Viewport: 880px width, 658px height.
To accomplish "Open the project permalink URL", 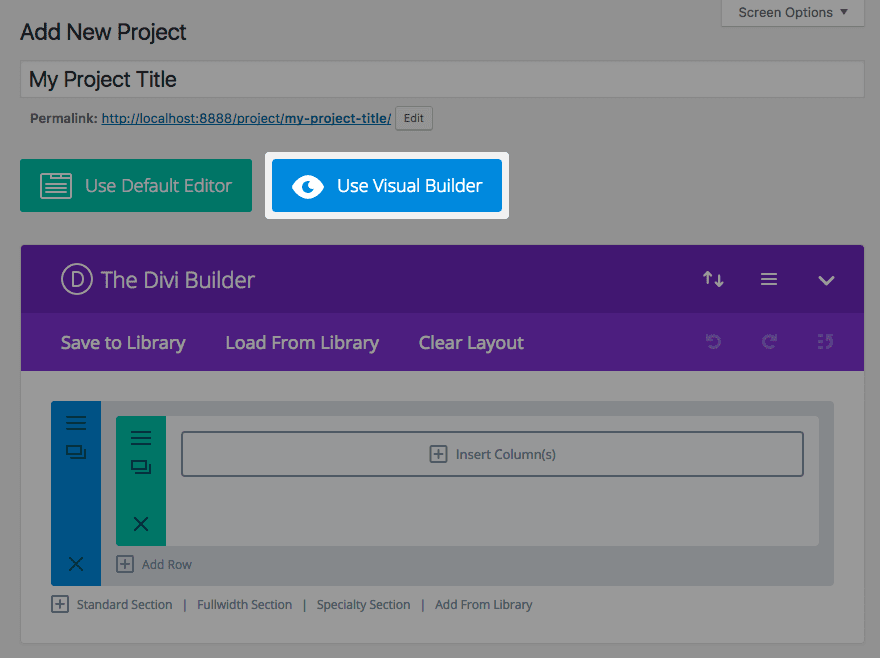I will click(246, 118).
